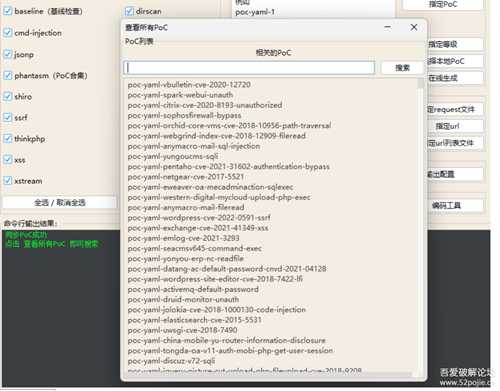Toggle the baseline checkbox
Viewport: 500px width, 391px height.
coord(8,11)
